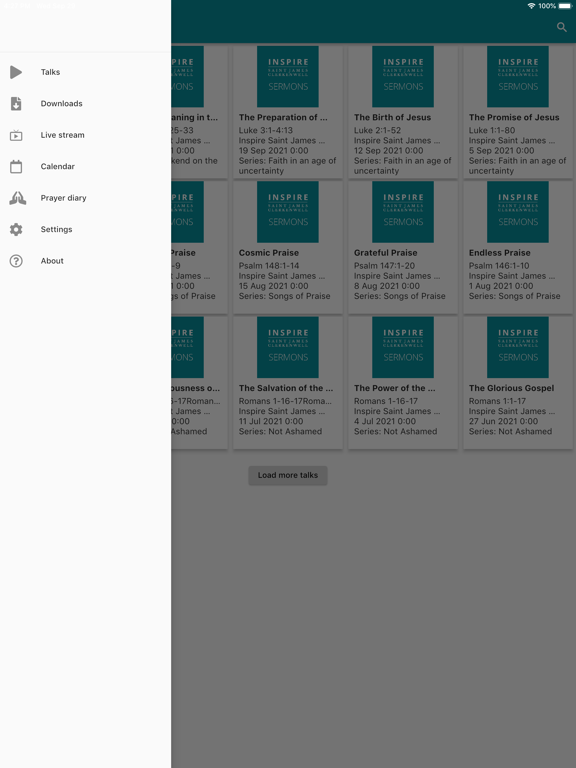Click the Calendar icon in drawer
This screenshot has height=768, width=576.
click(x=16, y=167)
